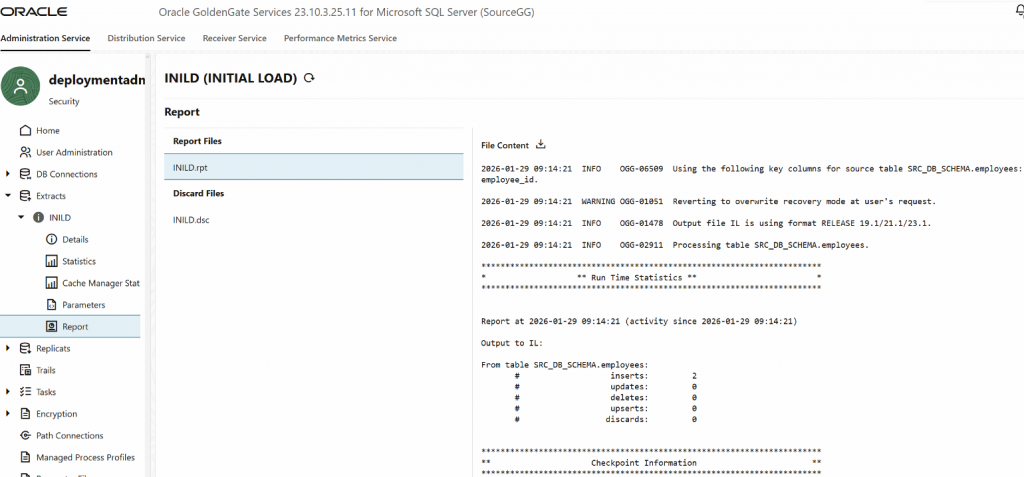
Task: Click the 'Output to IL:' text
Action: 512,343
